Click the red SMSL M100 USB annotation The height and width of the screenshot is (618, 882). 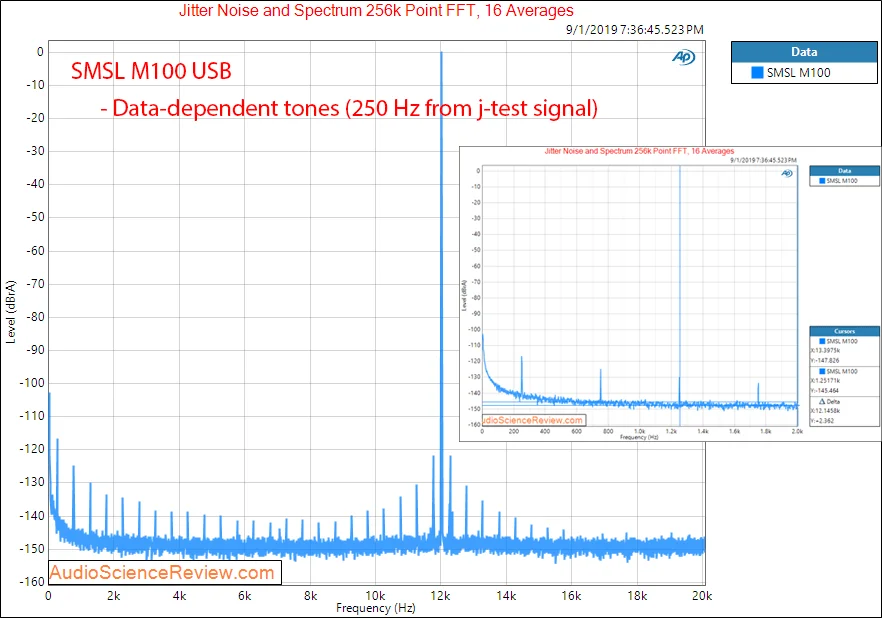click(x=151, y=71)
